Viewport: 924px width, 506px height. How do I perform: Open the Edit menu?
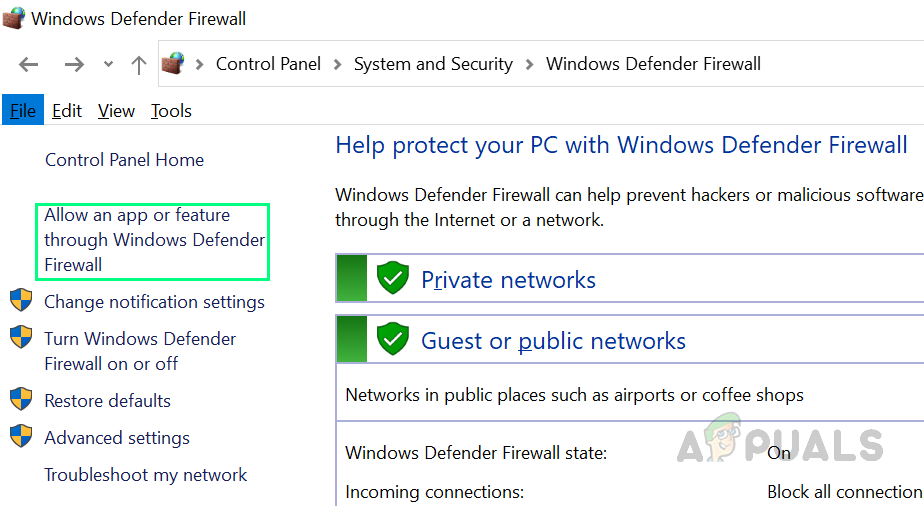67,111
